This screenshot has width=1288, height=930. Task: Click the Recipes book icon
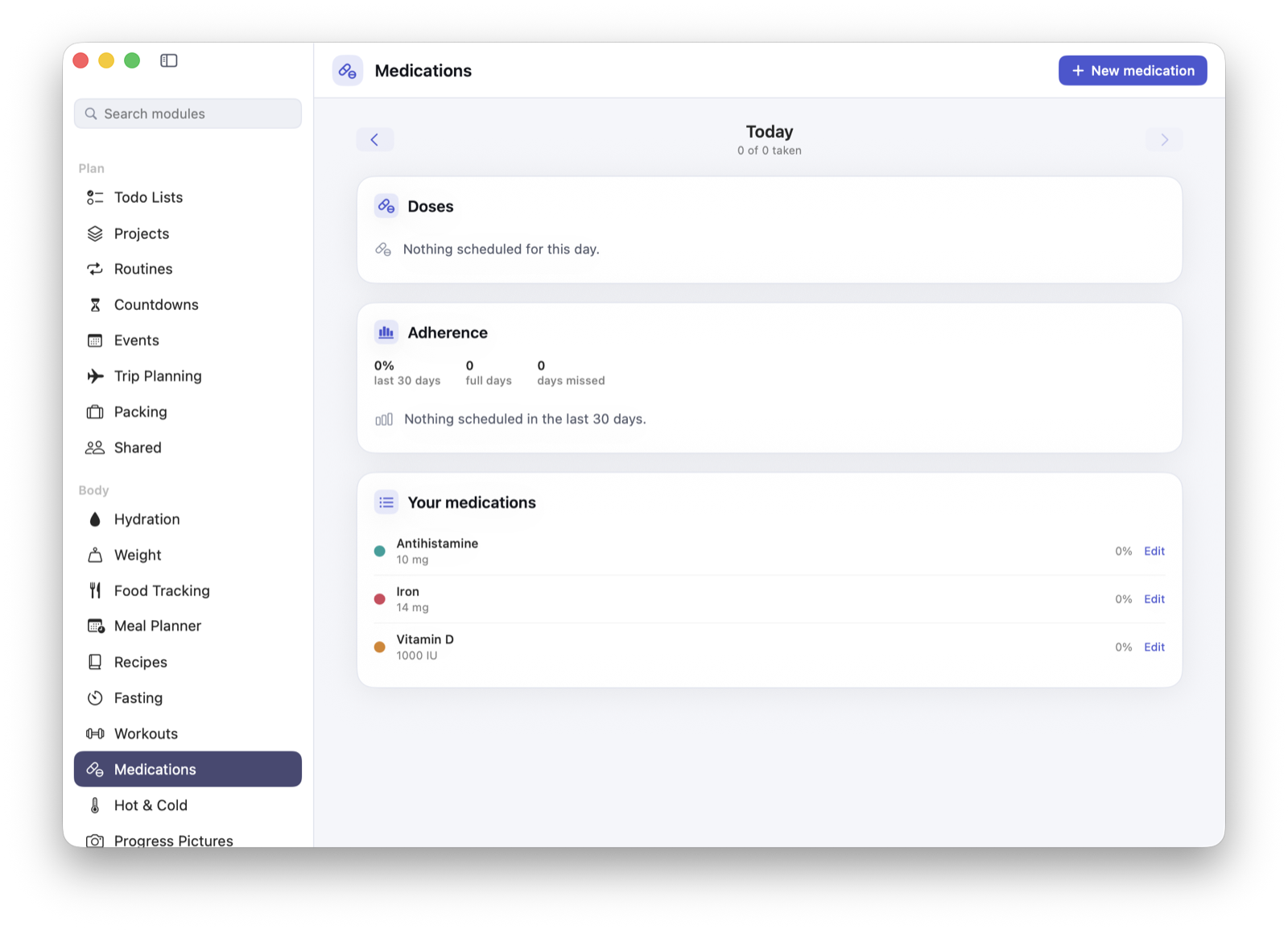(95, 662)
